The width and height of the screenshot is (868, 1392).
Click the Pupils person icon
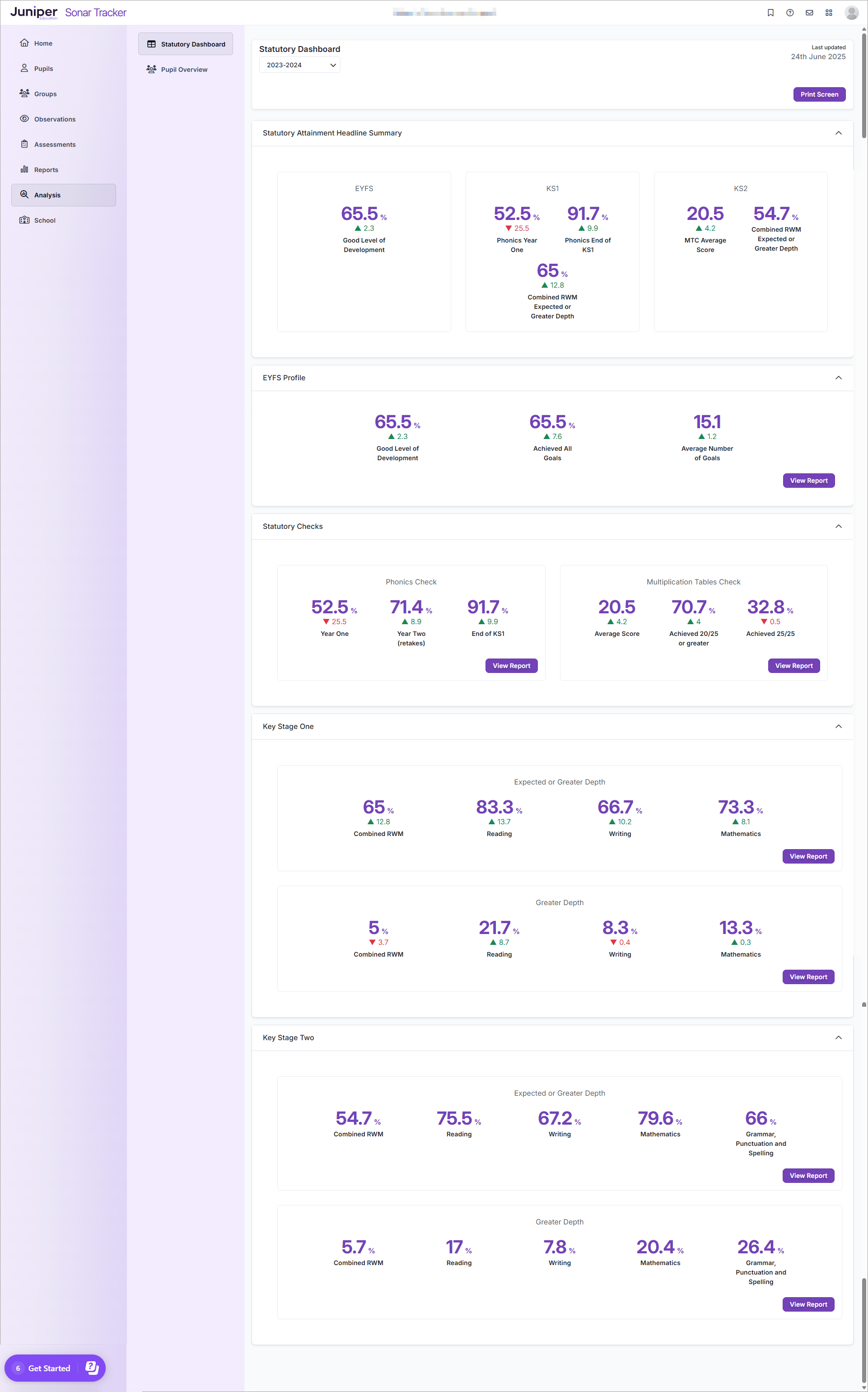tap(24, 68)
